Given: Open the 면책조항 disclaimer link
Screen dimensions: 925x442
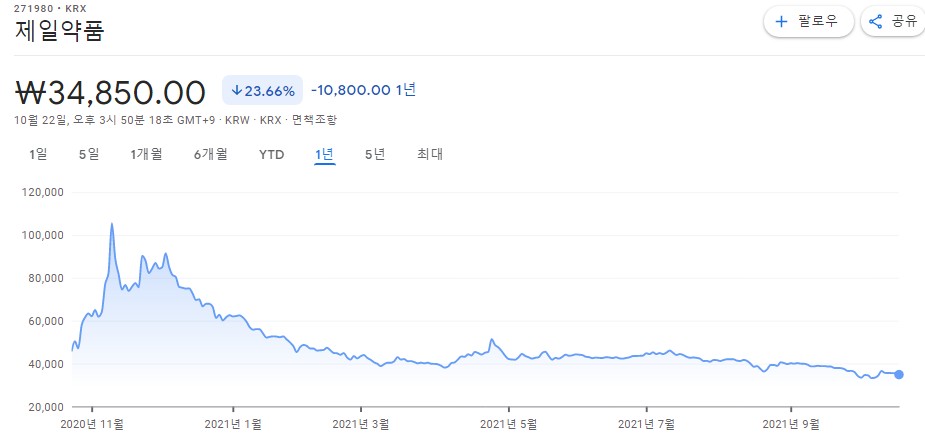Looking at the screenshot, I should pos(316,120).
